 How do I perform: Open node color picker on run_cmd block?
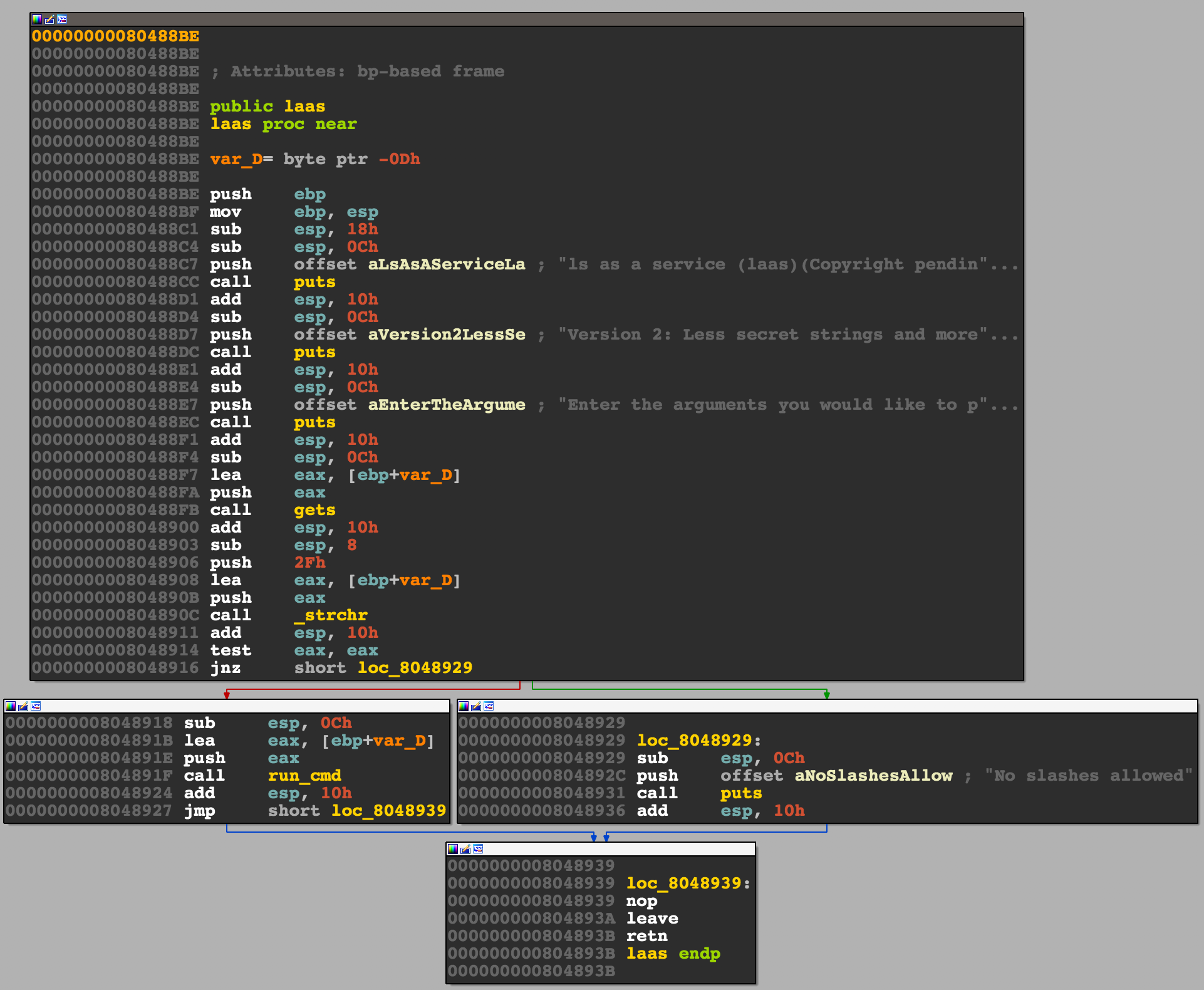click(11, 706)
